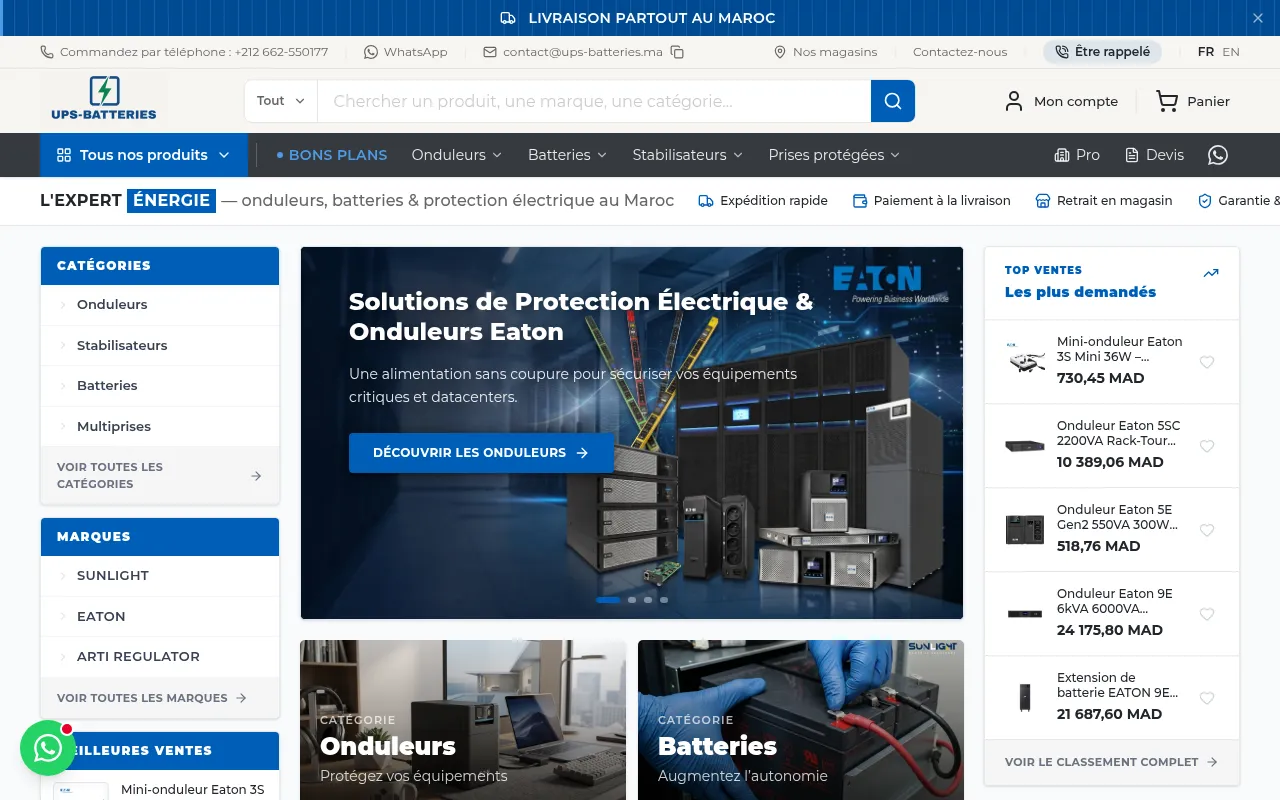This screenshot has height=800, width=1280.
Task: Select Multiprises in sidebar categories
Action: (160, 426)
